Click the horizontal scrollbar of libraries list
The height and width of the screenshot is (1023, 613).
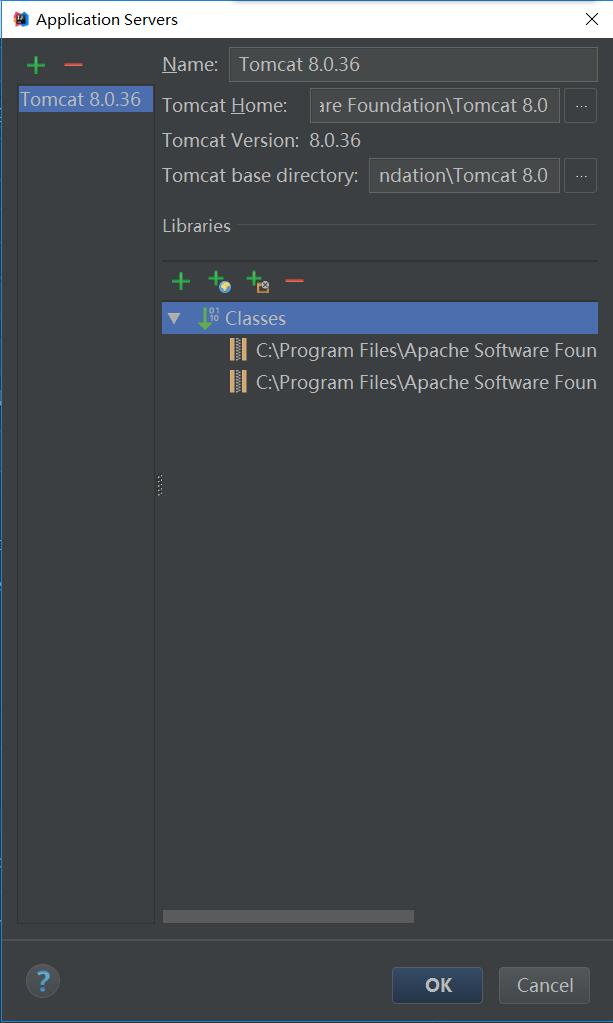(x=288, y=917)
